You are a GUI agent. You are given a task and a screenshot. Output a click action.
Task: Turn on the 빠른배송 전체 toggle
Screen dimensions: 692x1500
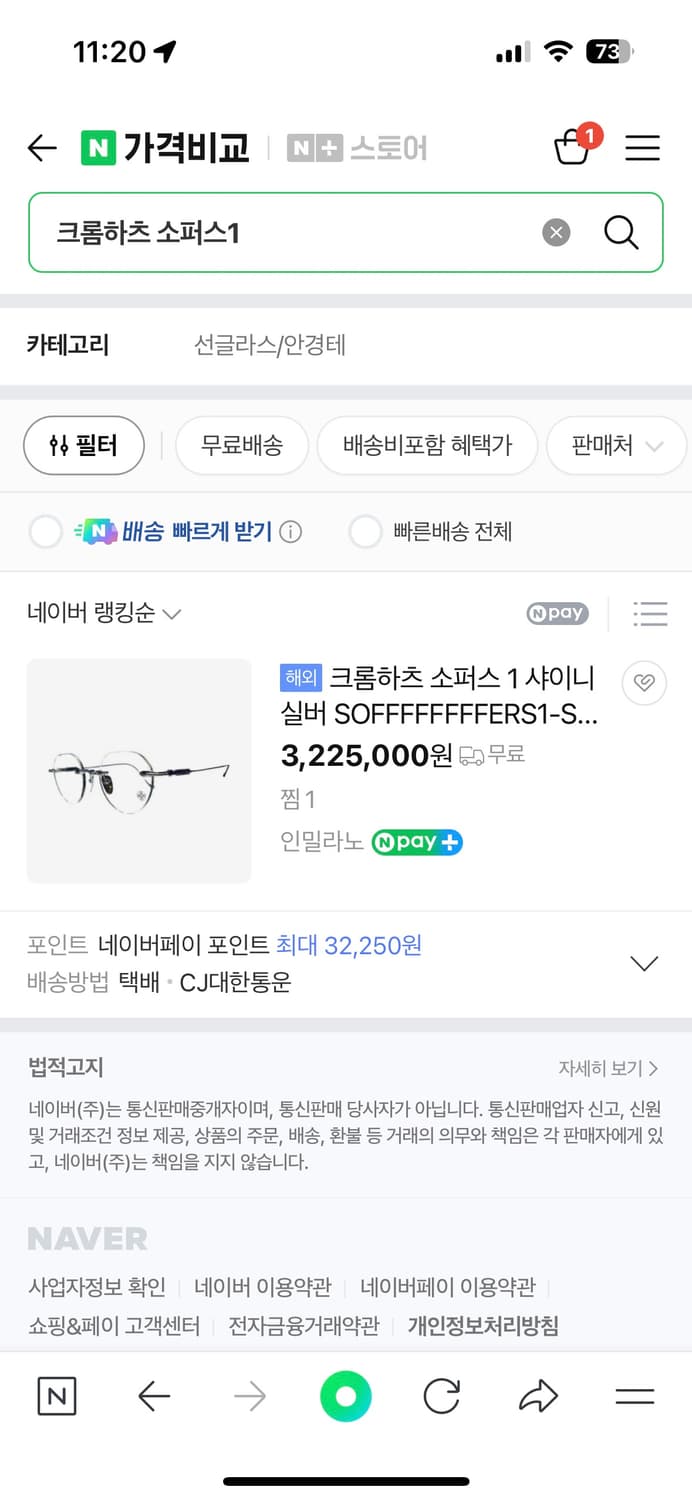(366, 531)
